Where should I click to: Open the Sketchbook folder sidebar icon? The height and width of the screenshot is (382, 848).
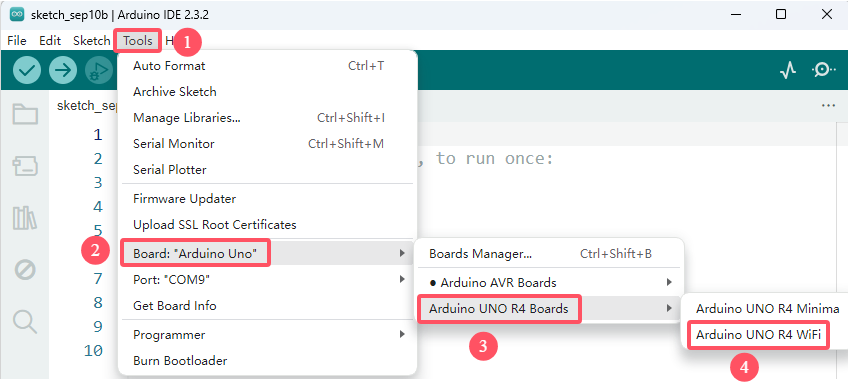(25, 115)
